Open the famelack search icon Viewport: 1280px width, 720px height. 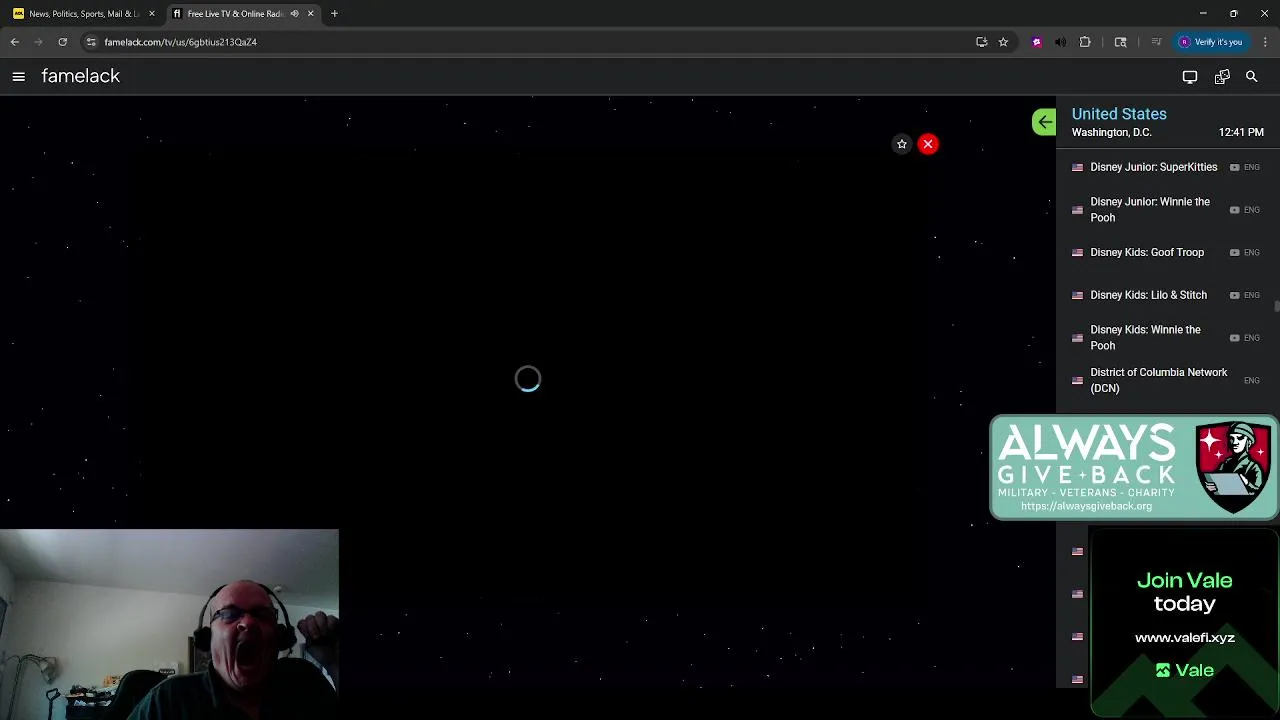click(x=1251, y=76)
